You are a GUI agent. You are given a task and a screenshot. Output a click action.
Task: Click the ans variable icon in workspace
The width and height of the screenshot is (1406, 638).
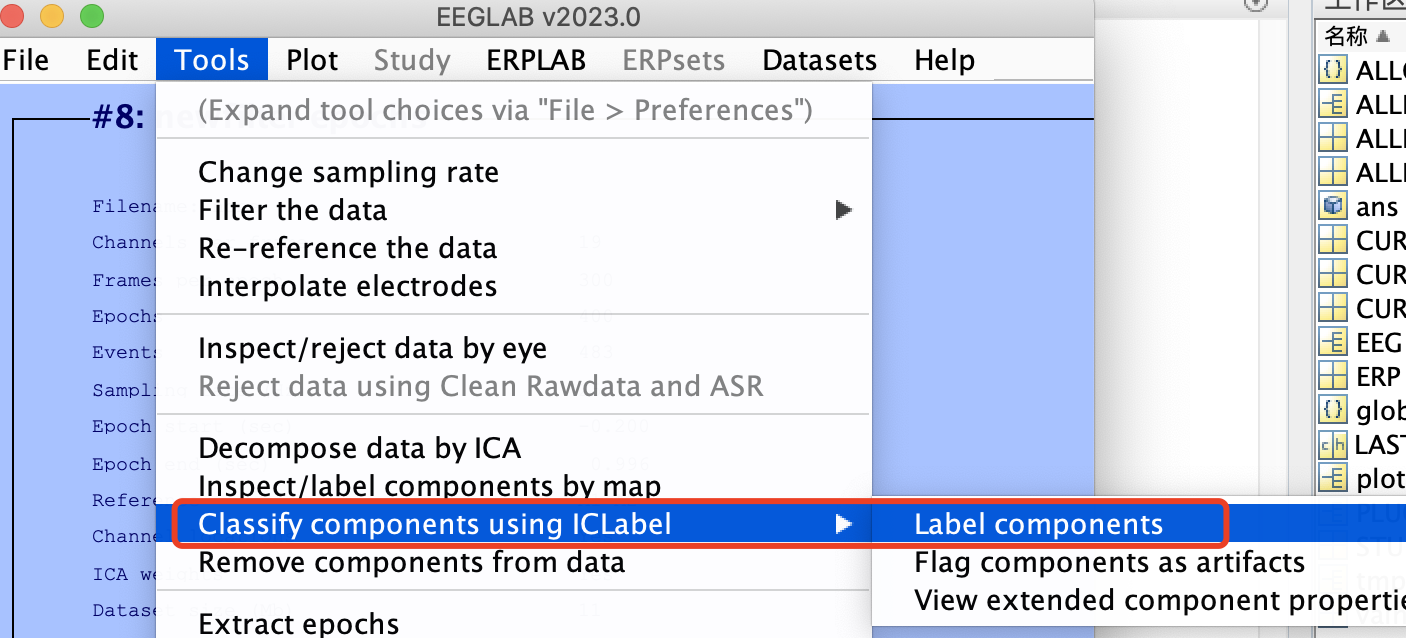pos(1332,207)
